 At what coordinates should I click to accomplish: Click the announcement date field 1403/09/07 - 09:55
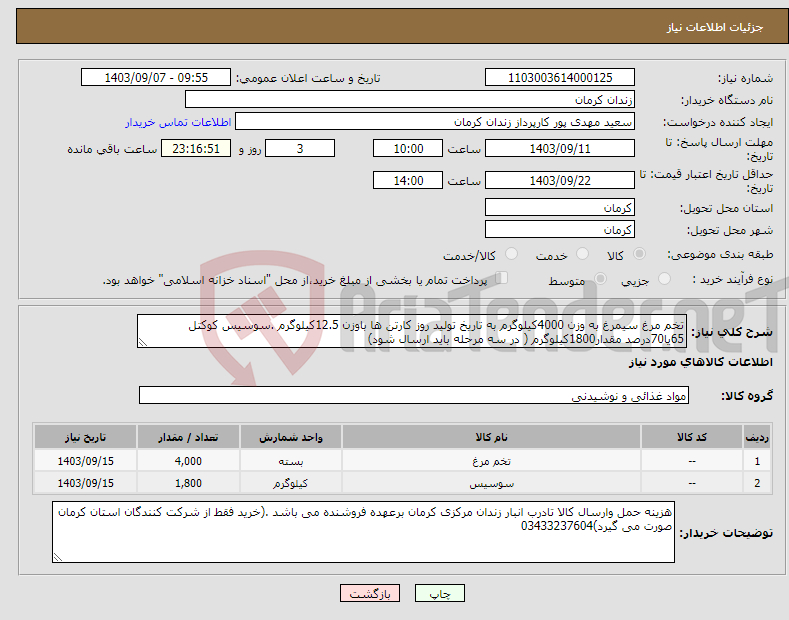(156, 78)
